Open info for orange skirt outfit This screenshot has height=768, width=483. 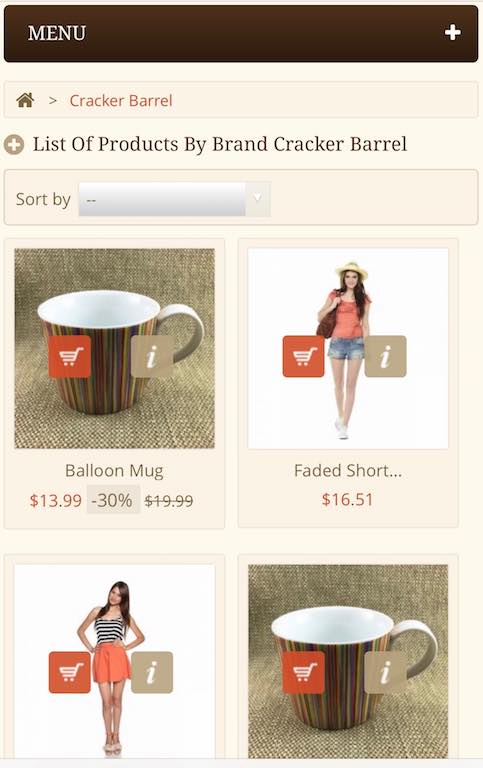tap(152, 672)
